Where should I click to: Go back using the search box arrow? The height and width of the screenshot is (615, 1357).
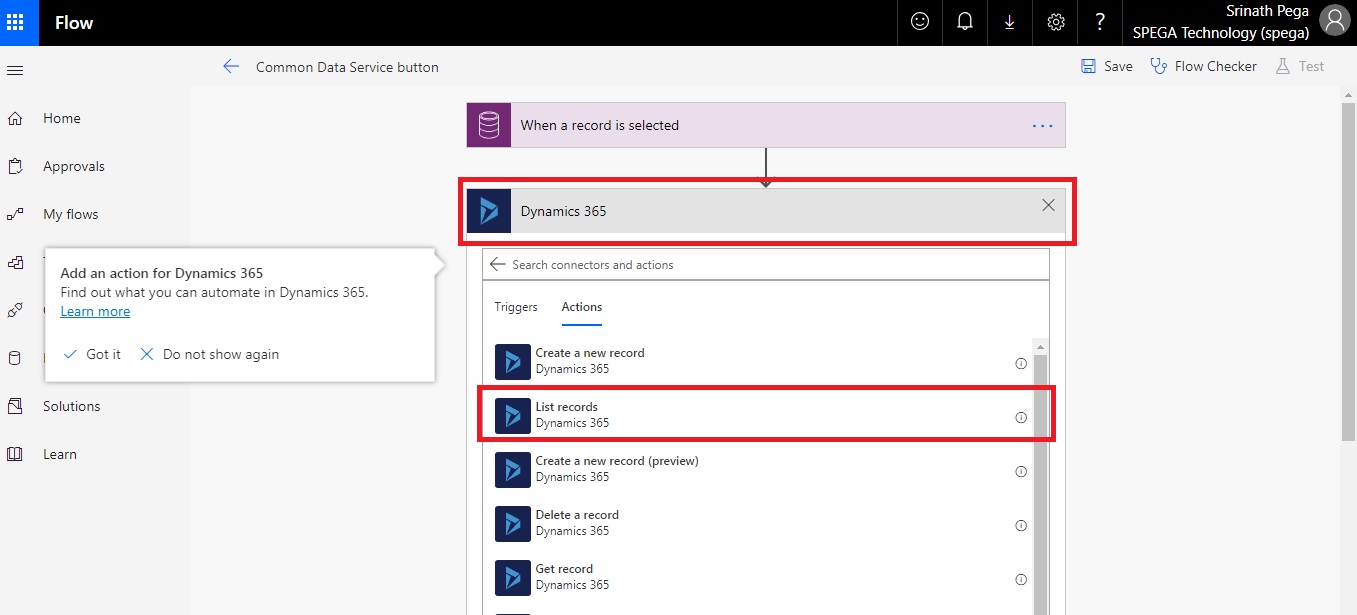coord(498,265)
